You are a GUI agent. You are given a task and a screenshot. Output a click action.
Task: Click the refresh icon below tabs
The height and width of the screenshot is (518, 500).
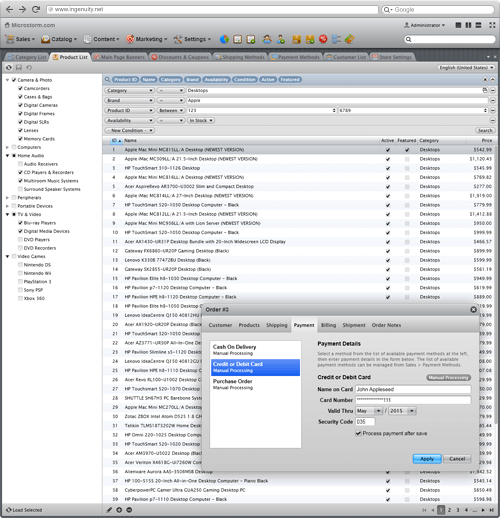click(9, 67)
